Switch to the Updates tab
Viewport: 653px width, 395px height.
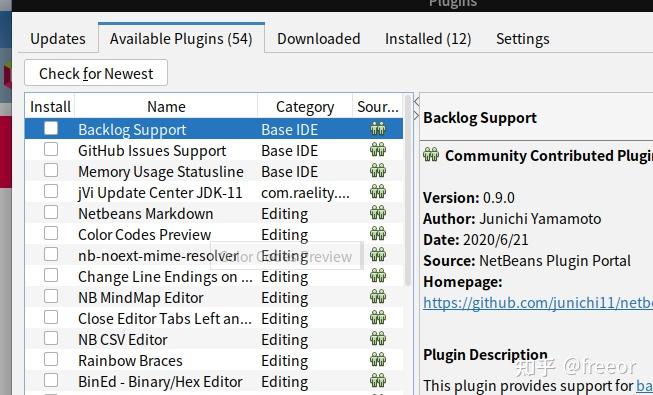[x=58, y=39]
